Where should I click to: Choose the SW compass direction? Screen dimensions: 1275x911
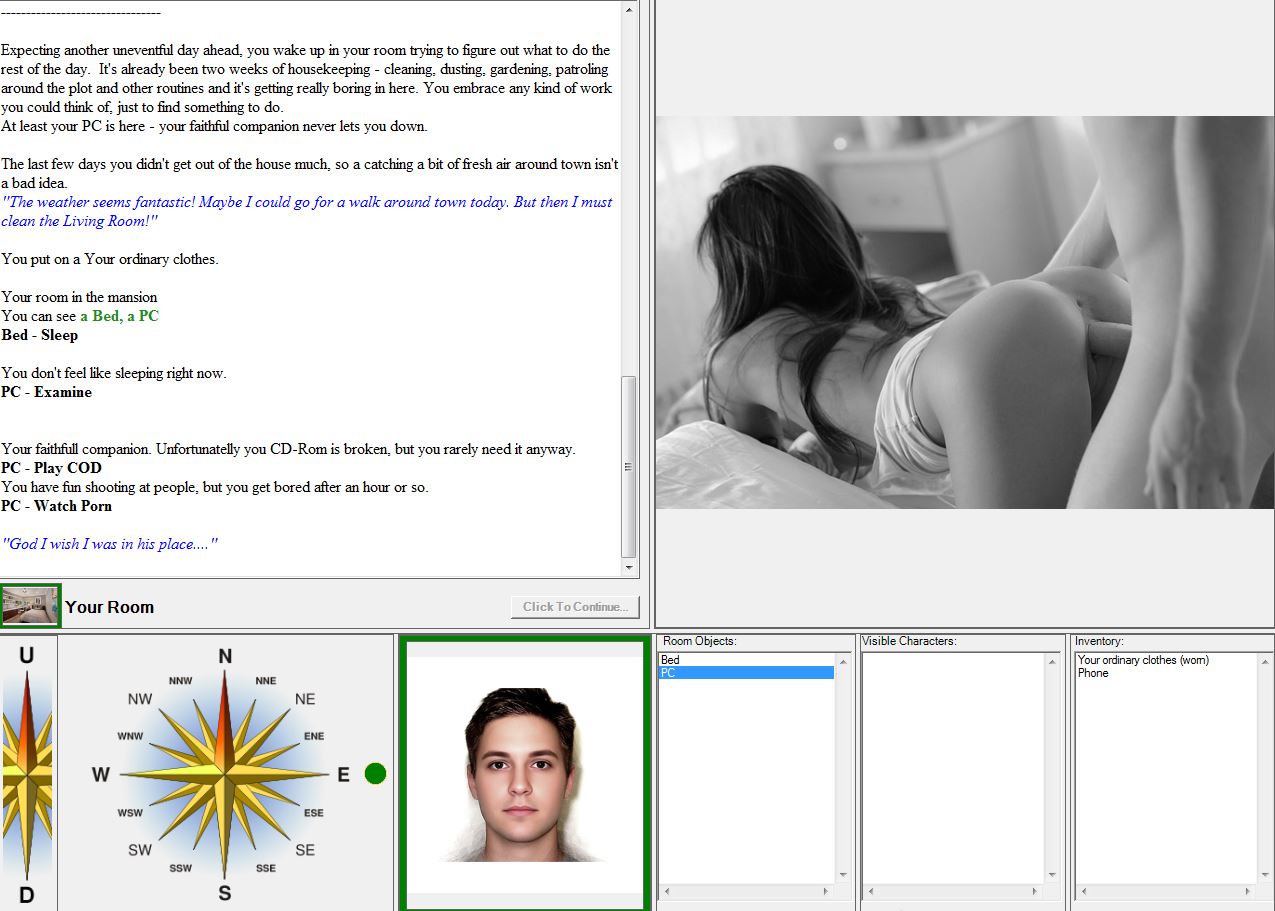140,850
